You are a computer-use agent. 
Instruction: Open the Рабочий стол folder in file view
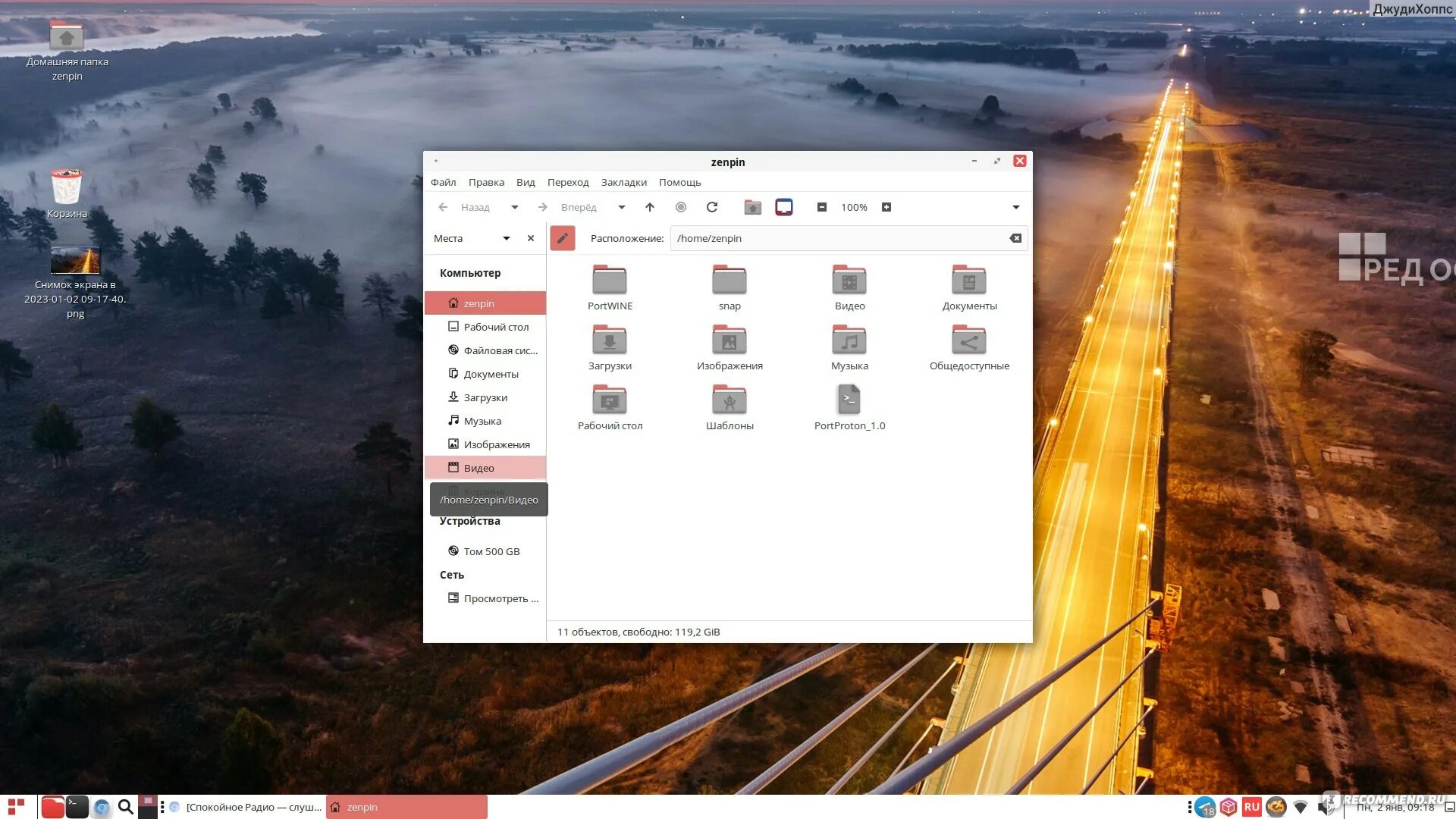click(x=610, y=407)
